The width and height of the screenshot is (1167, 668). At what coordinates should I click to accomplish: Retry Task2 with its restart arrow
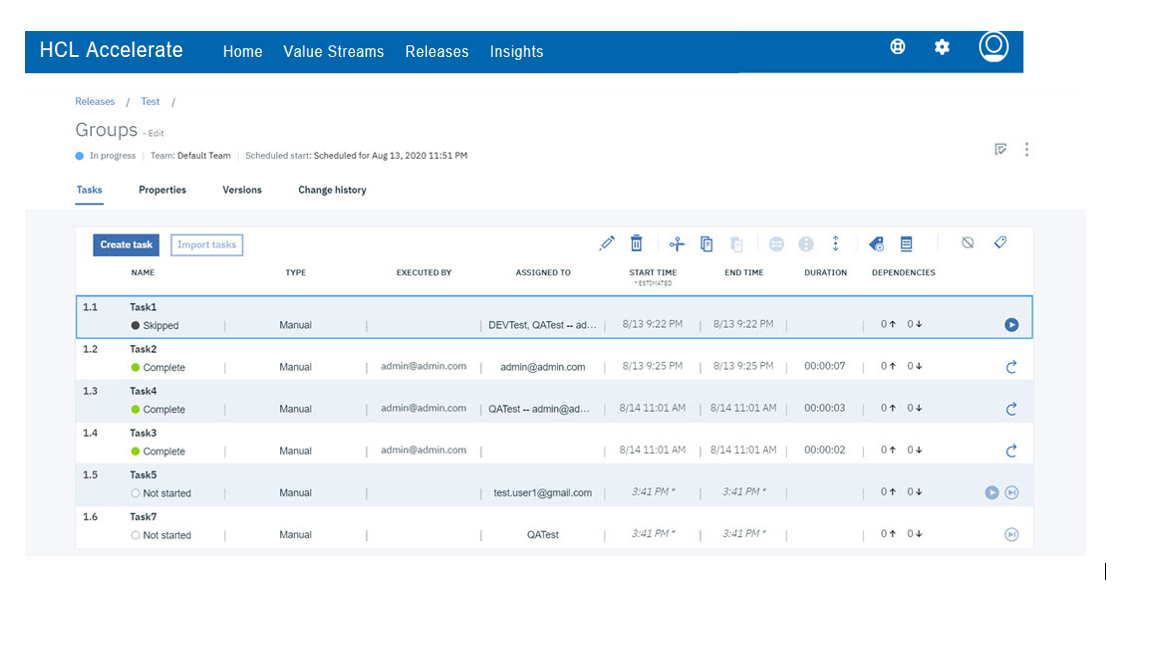click(x=1011, y=366)
